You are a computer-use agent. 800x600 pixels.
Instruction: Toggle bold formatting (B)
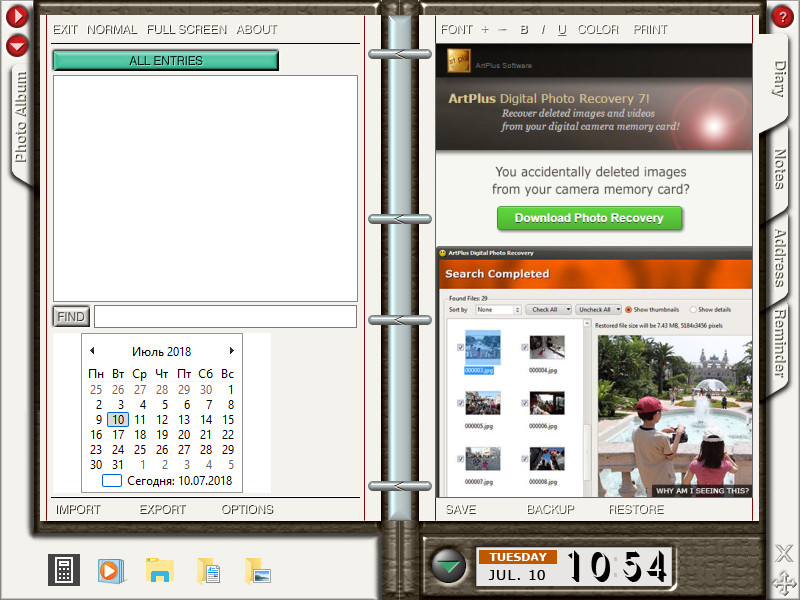point(524,30)
